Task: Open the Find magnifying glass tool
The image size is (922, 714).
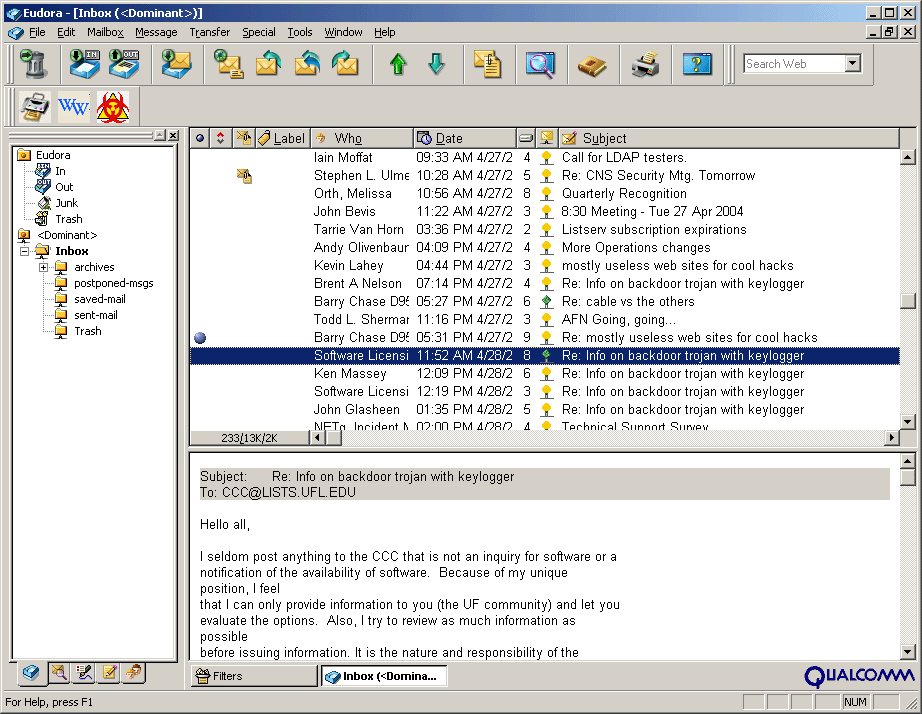Action: [x=540, y=64]
